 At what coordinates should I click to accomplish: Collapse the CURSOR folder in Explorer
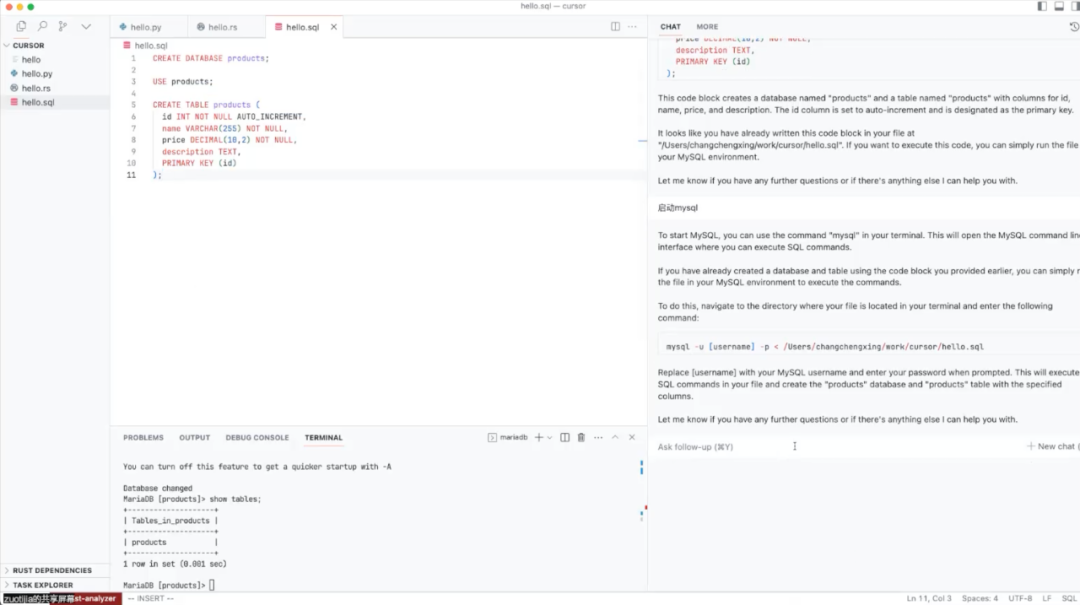click(8, 45)
